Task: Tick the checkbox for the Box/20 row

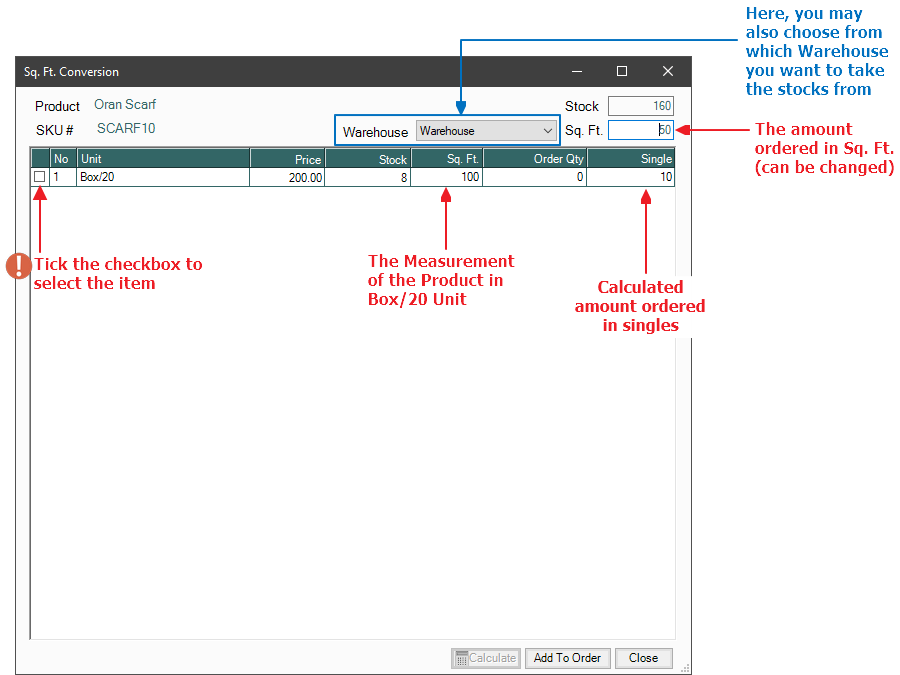Action: coord(40,177)
